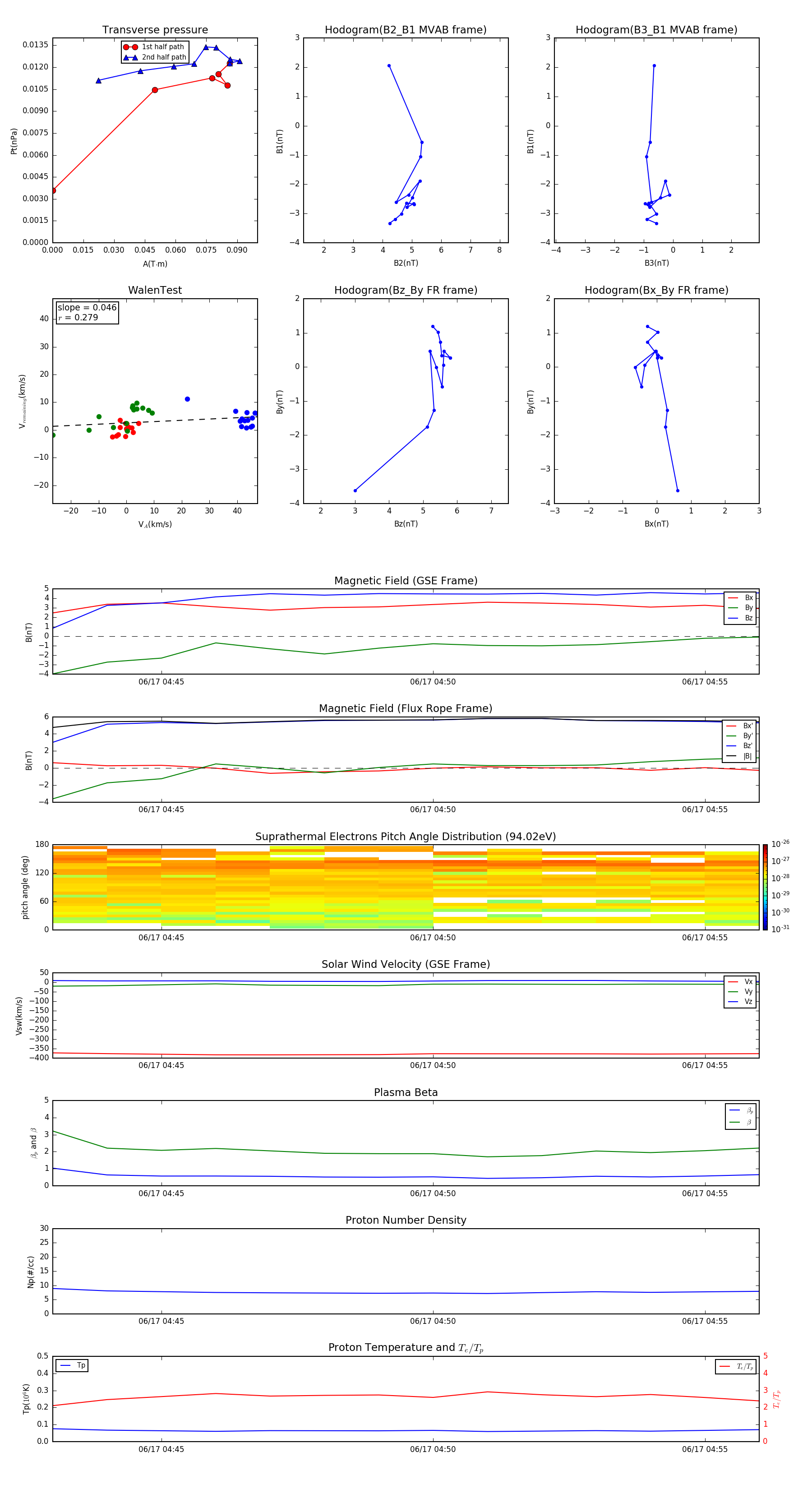
Task: Click 'Hodogram(B2_B1 MVAB frame)' title
Action: 406,30
